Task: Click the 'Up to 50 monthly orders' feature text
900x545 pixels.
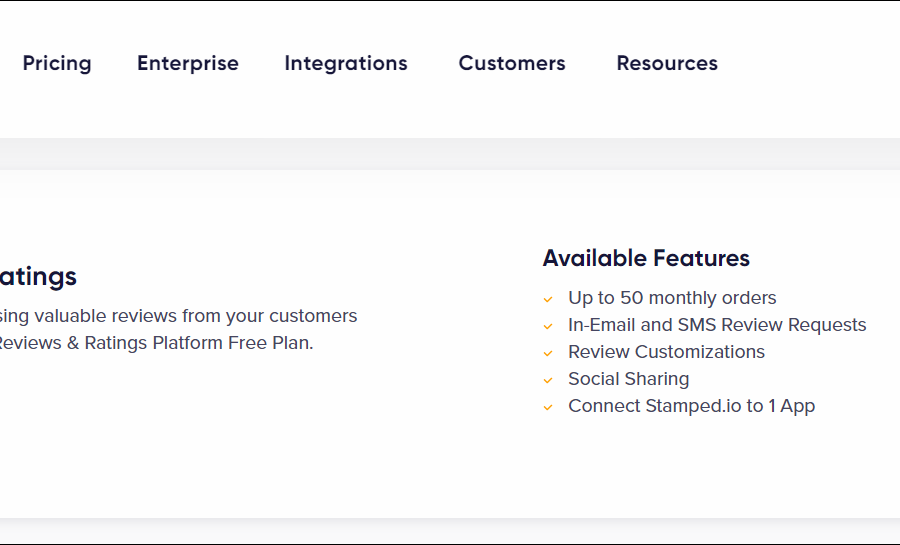Action: [x=672, y=298]
